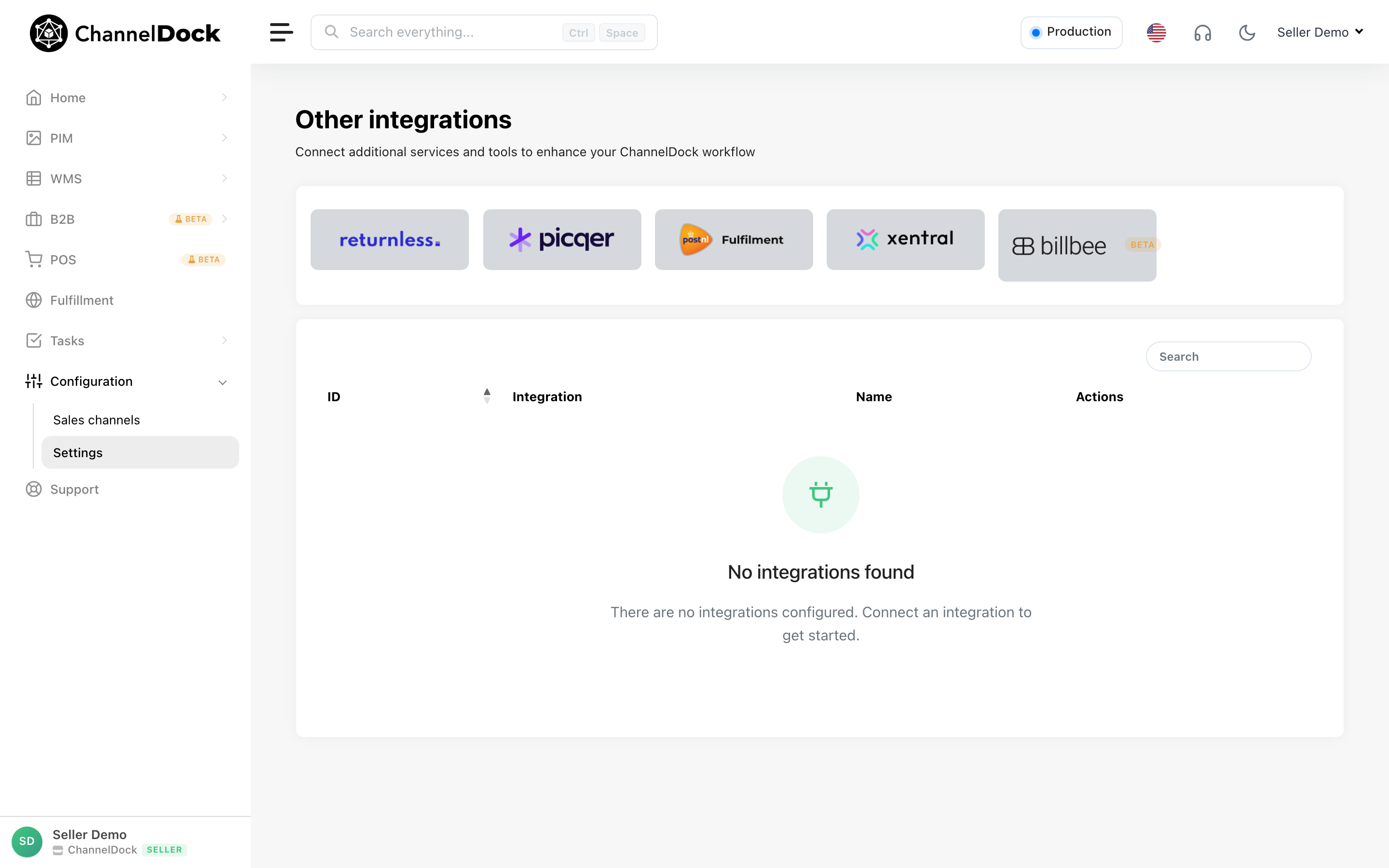Image resolution: width=1389 pixels, height=868 pixels.
Task: Connect the Returnless integration
Action: point(389,239)
